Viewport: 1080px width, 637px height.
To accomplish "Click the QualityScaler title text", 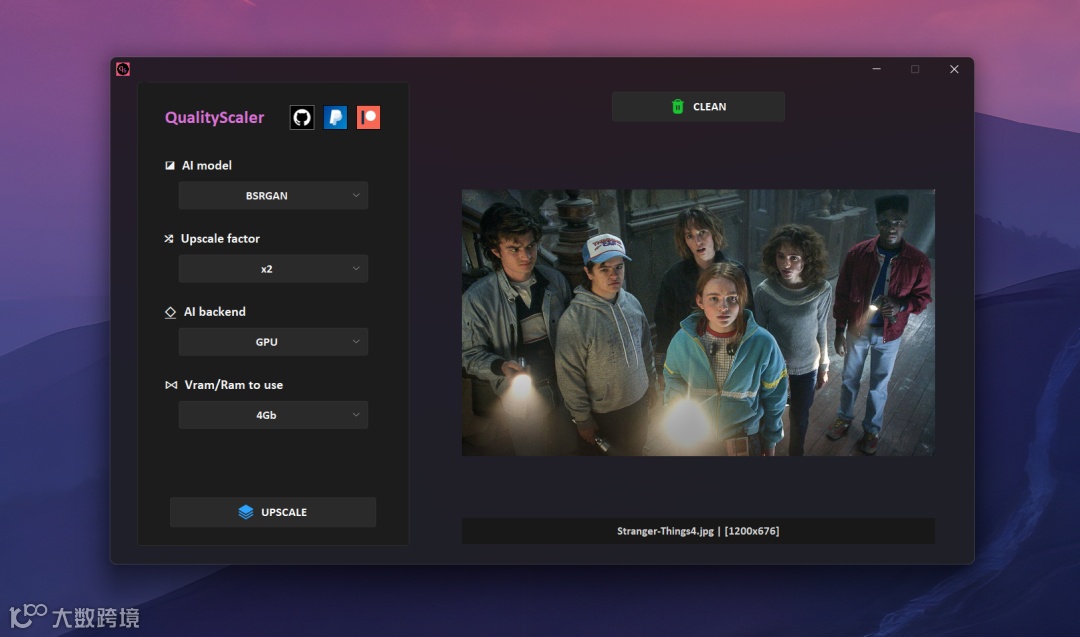I will click(x=214, y=118).
